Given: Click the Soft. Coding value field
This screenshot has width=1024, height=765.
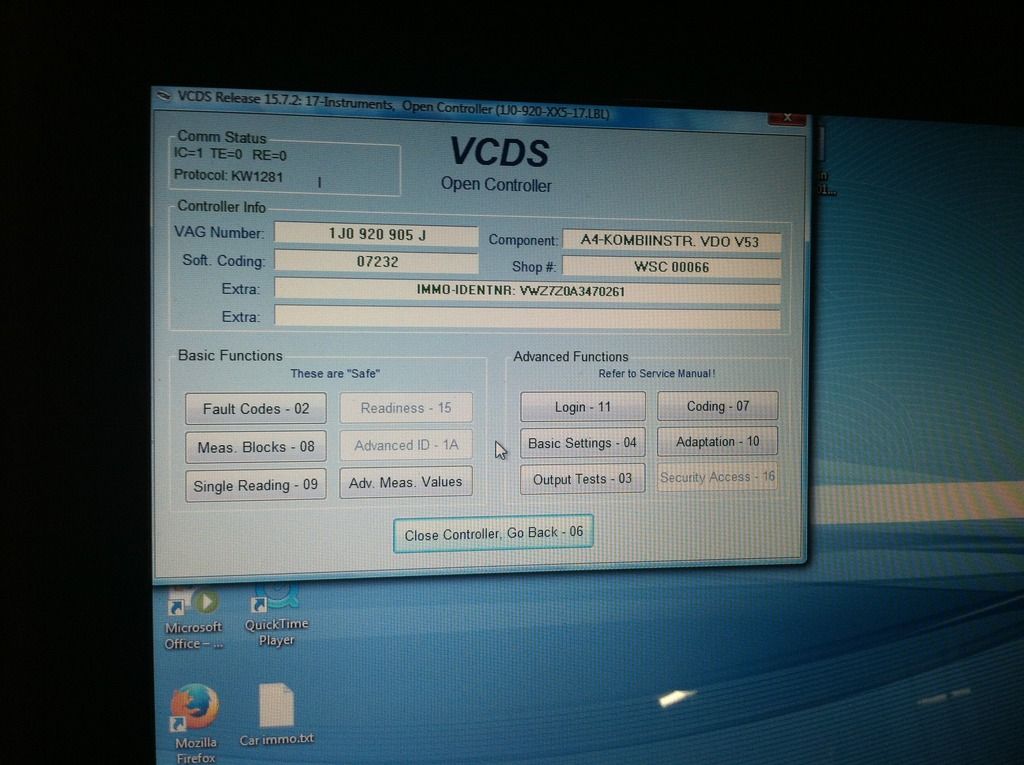Looking at the screenshot, I should coord(376,262).
